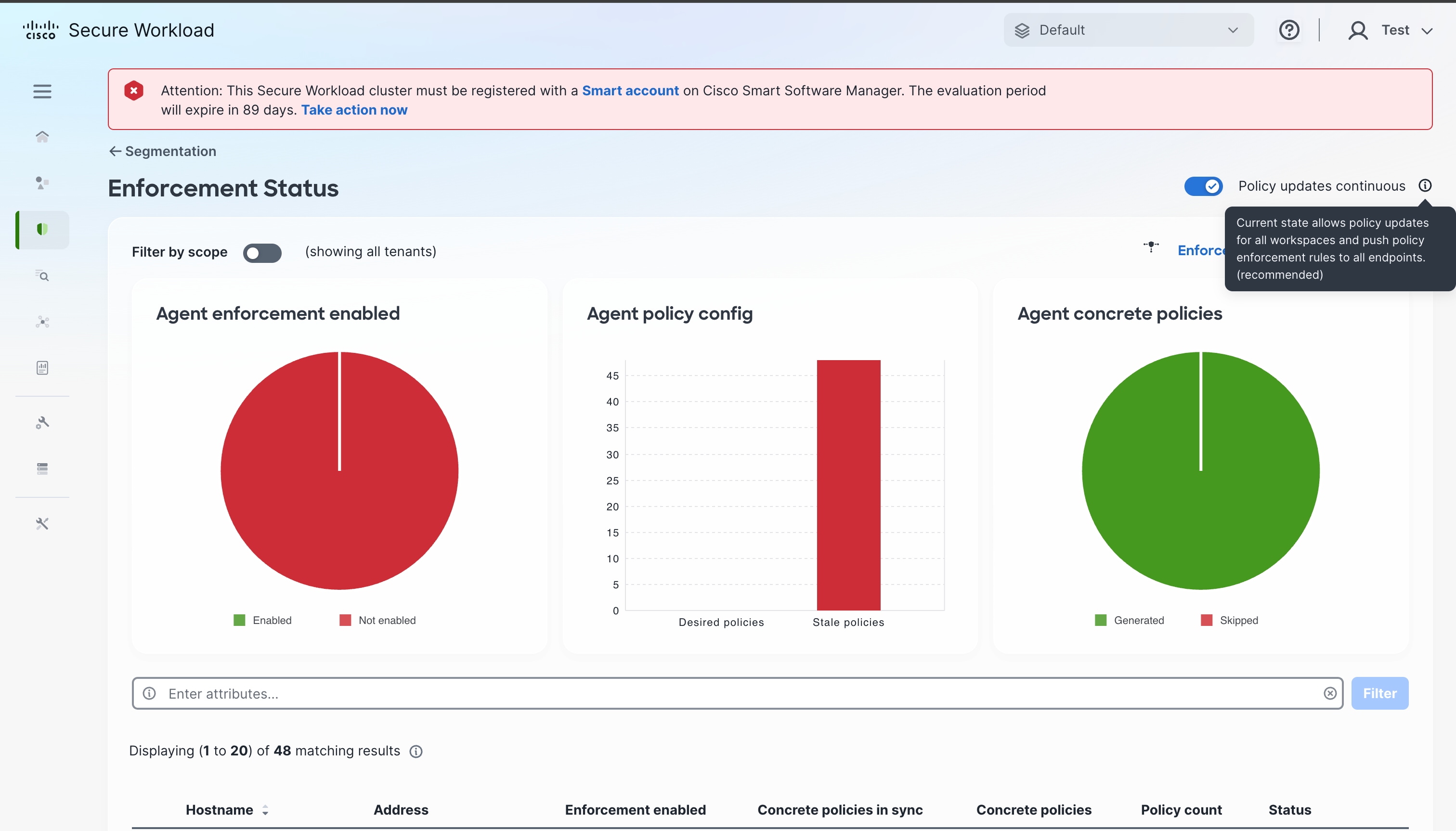Enable the Filter by scope toggle

[x=262, y=252]
